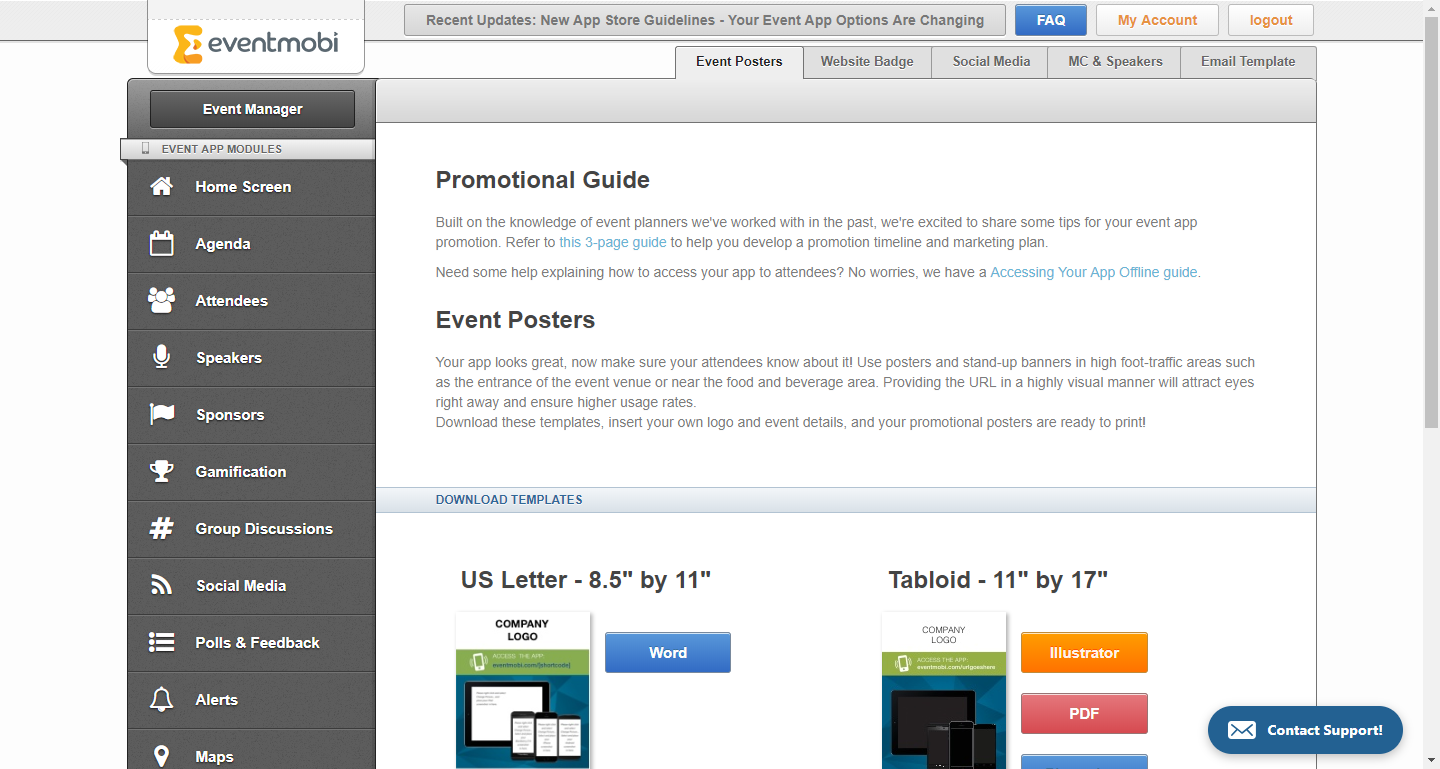Open the Website Badge tab
Image resolution: width=1440 pixels, height=769 pixels.
[x=867, y=62]
